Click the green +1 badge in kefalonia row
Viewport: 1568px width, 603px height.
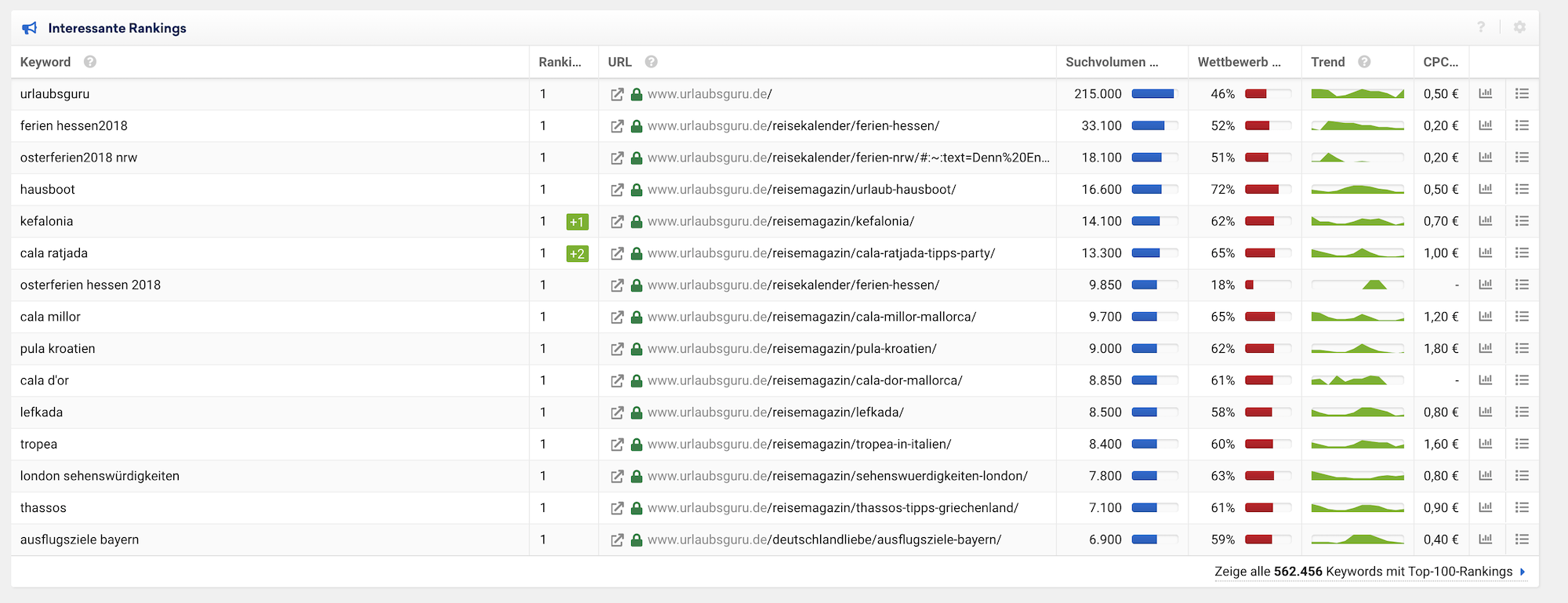point(577,222)
